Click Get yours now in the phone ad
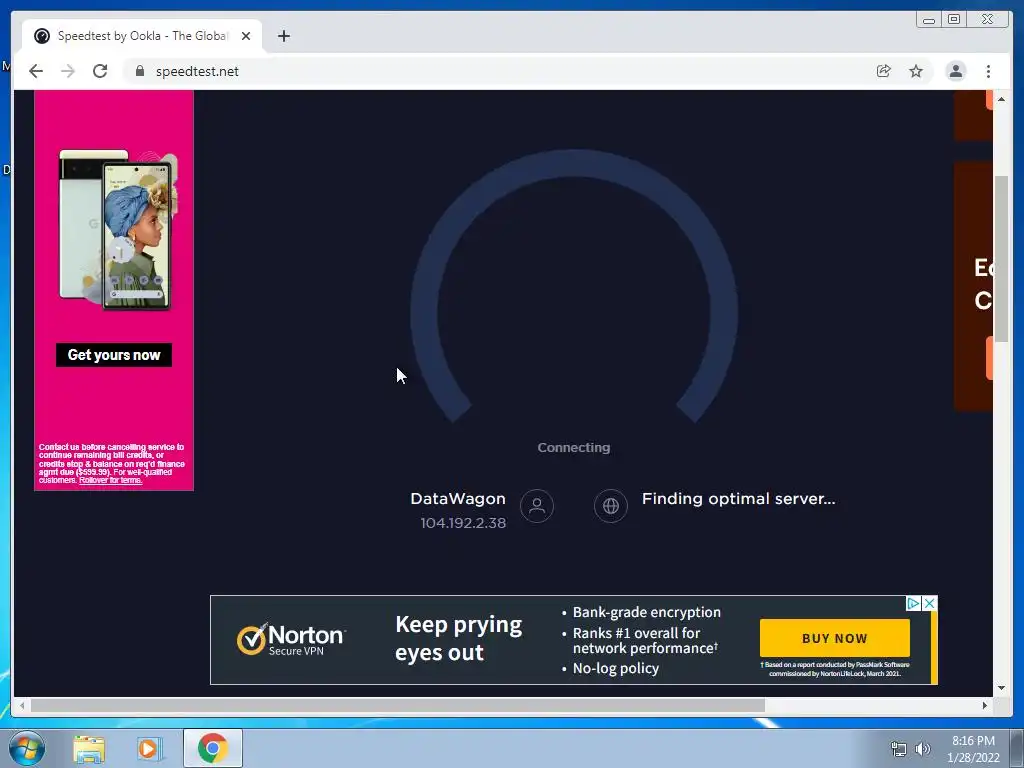This screenshot has width=1024, height=768. [114, 355]
